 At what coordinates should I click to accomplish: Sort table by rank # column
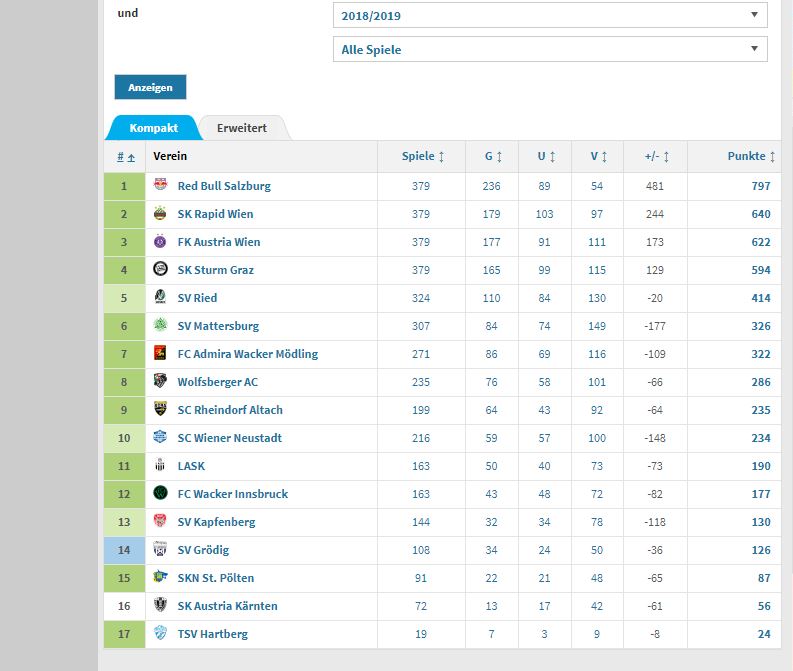125,157
